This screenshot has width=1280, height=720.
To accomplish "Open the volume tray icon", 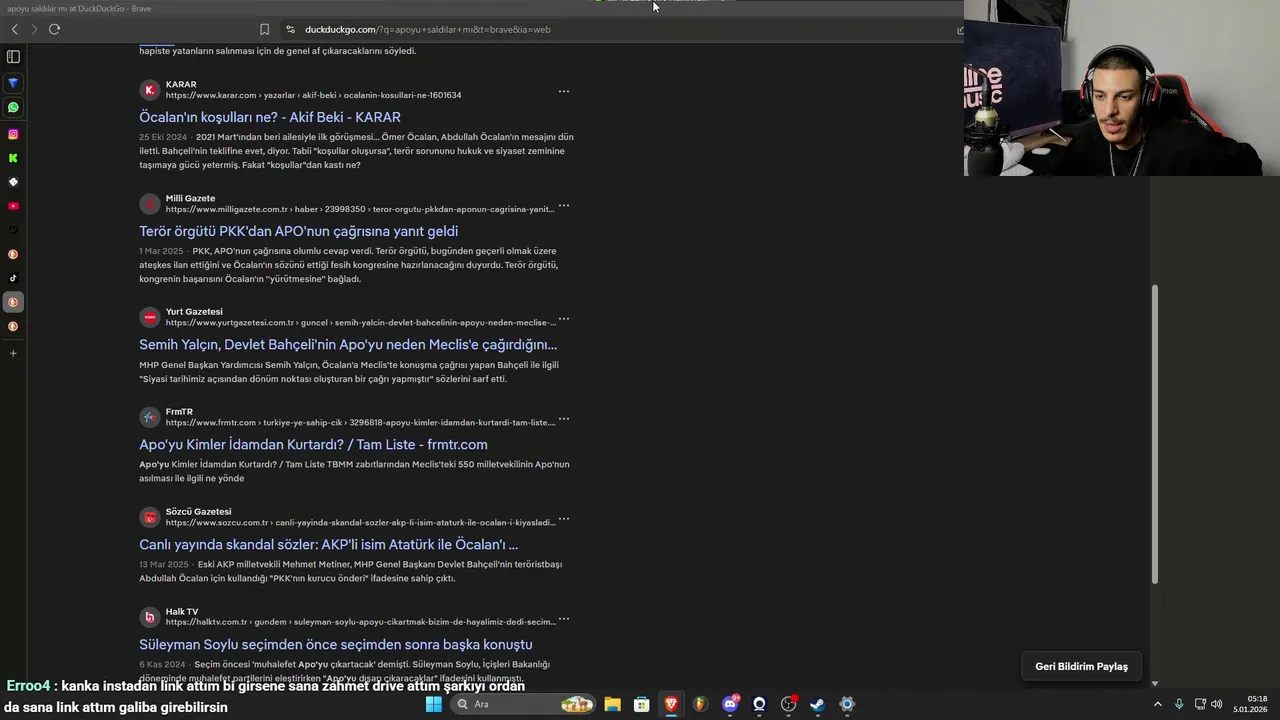I will click(x=1216, y=704).
